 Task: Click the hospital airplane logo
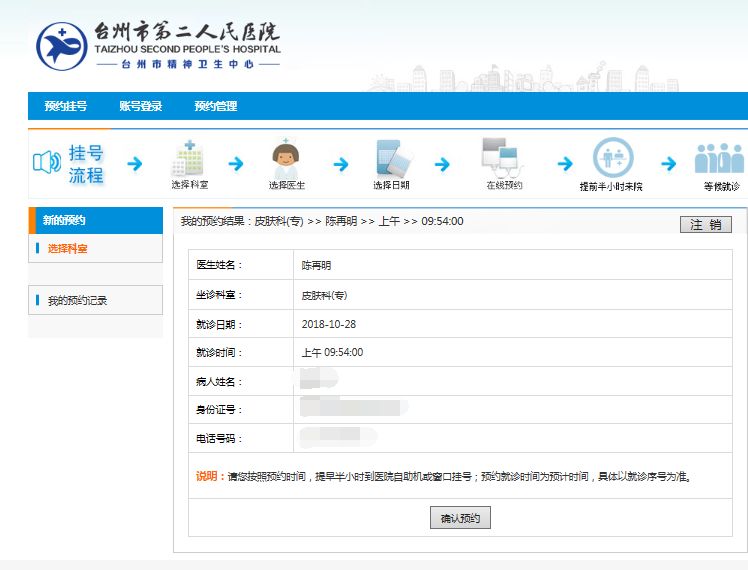coord(62,47)
